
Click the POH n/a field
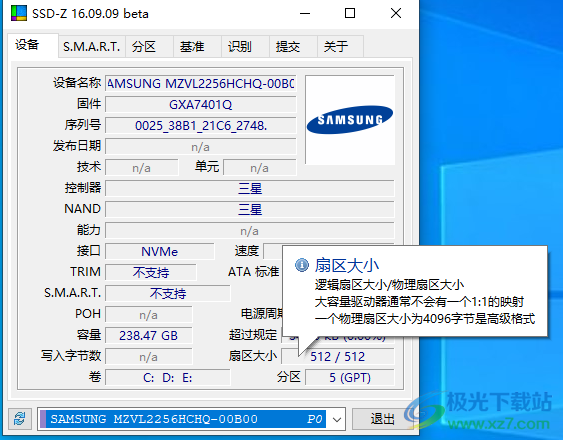tap(149, 315)
